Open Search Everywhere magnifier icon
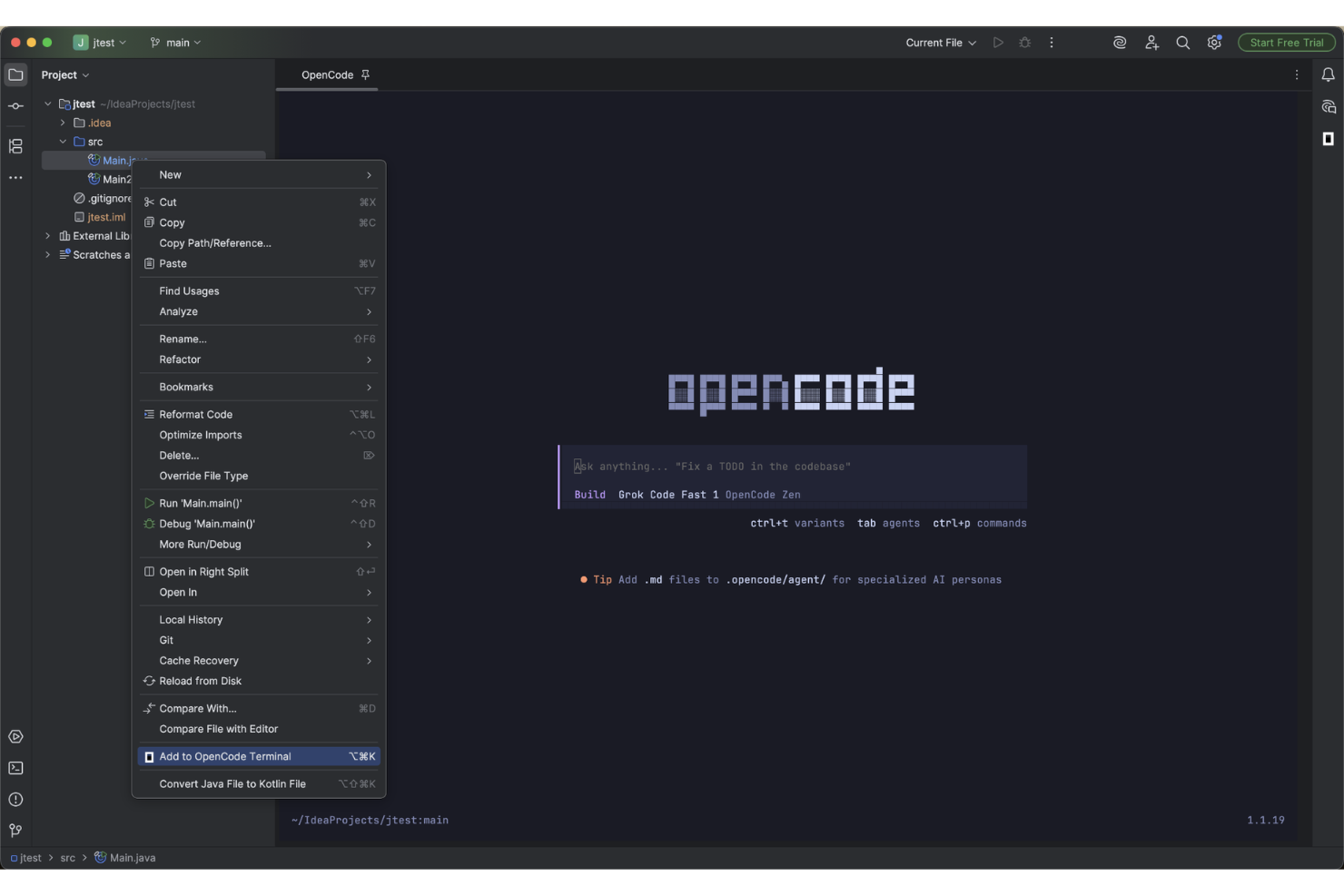This screenshot has height=896, width=1344. tap(1182, 43)
